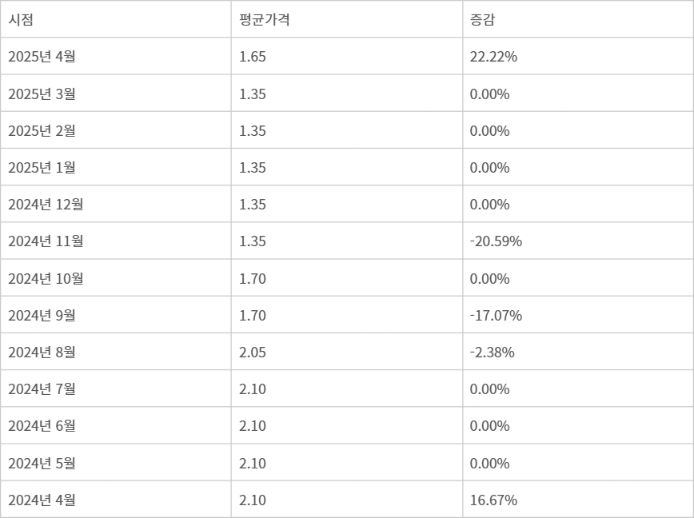Select the 2025년 2월 row date
The height and width of the screenshot is (518, 694).
coord(42,131)
